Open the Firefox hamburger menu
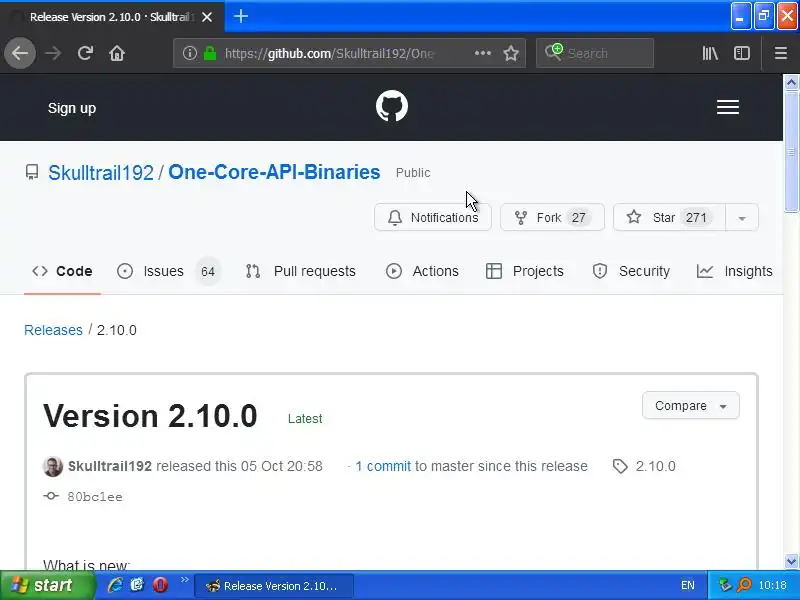The height and width of the screenshot is (600, 800). [781, 53]
